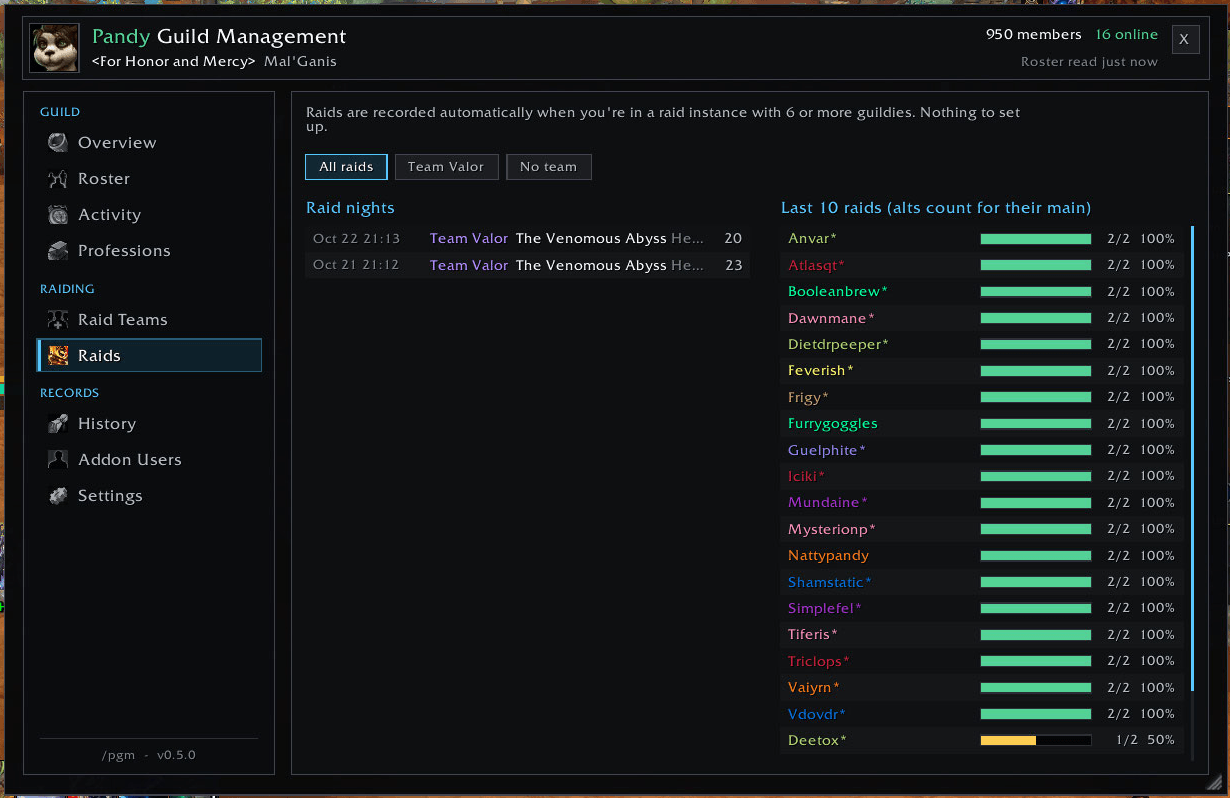
Task: Select Booleanbrew in attendance list
Action: [x=982, y=292]
